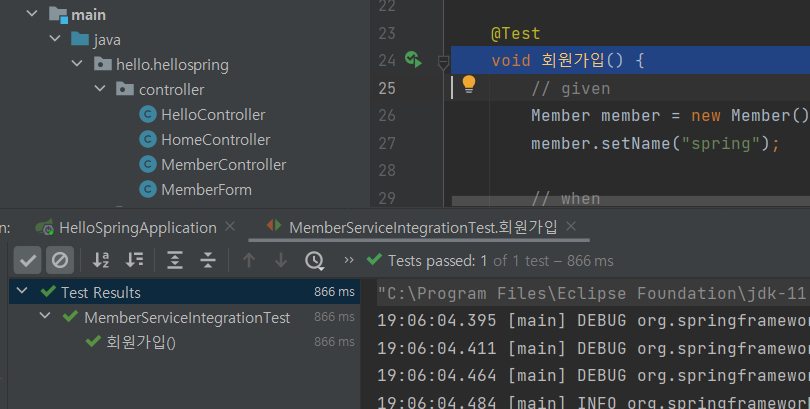Click HelloSpringApplication tab icon
810x409 pixels.
44,227
